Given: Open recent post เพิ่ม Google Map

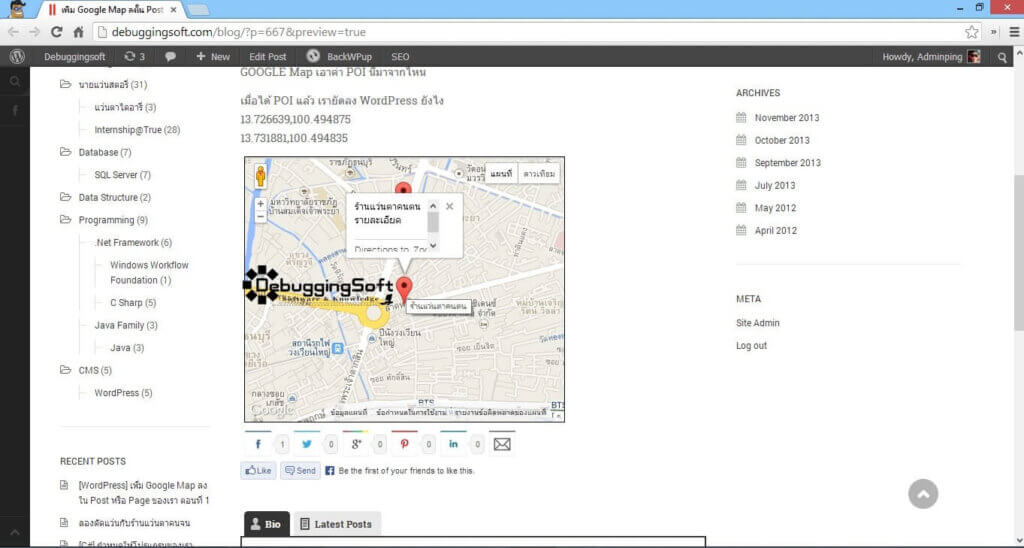Looking at the screenshot, I should [144, 493].
